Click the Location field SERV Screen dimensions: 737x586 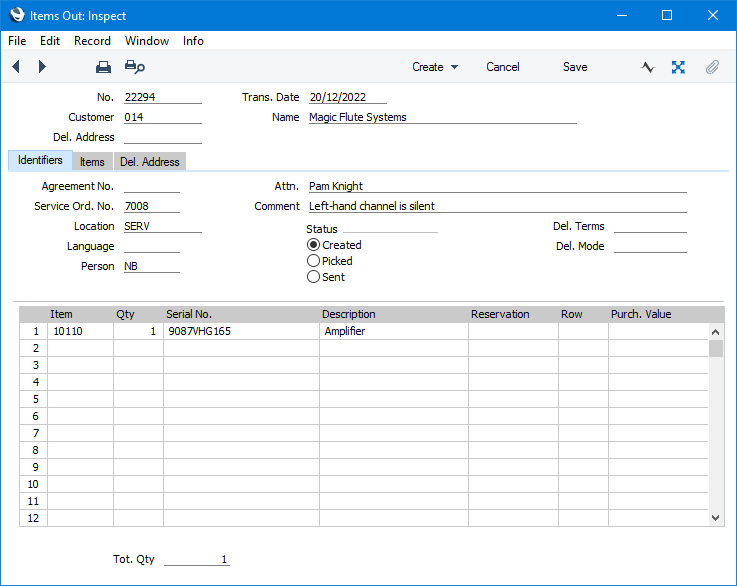tap(163, 226)
